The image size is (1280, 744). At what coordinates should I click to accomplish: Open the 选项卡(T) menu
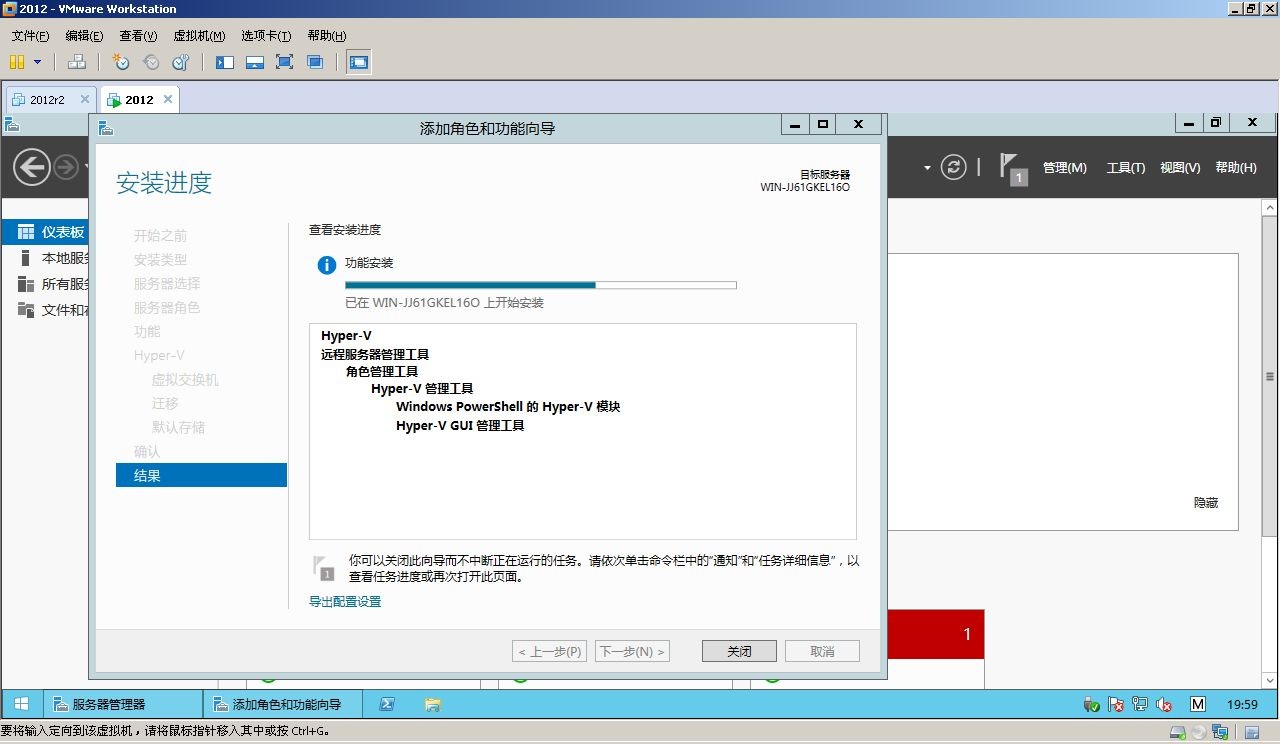[266, 36]
